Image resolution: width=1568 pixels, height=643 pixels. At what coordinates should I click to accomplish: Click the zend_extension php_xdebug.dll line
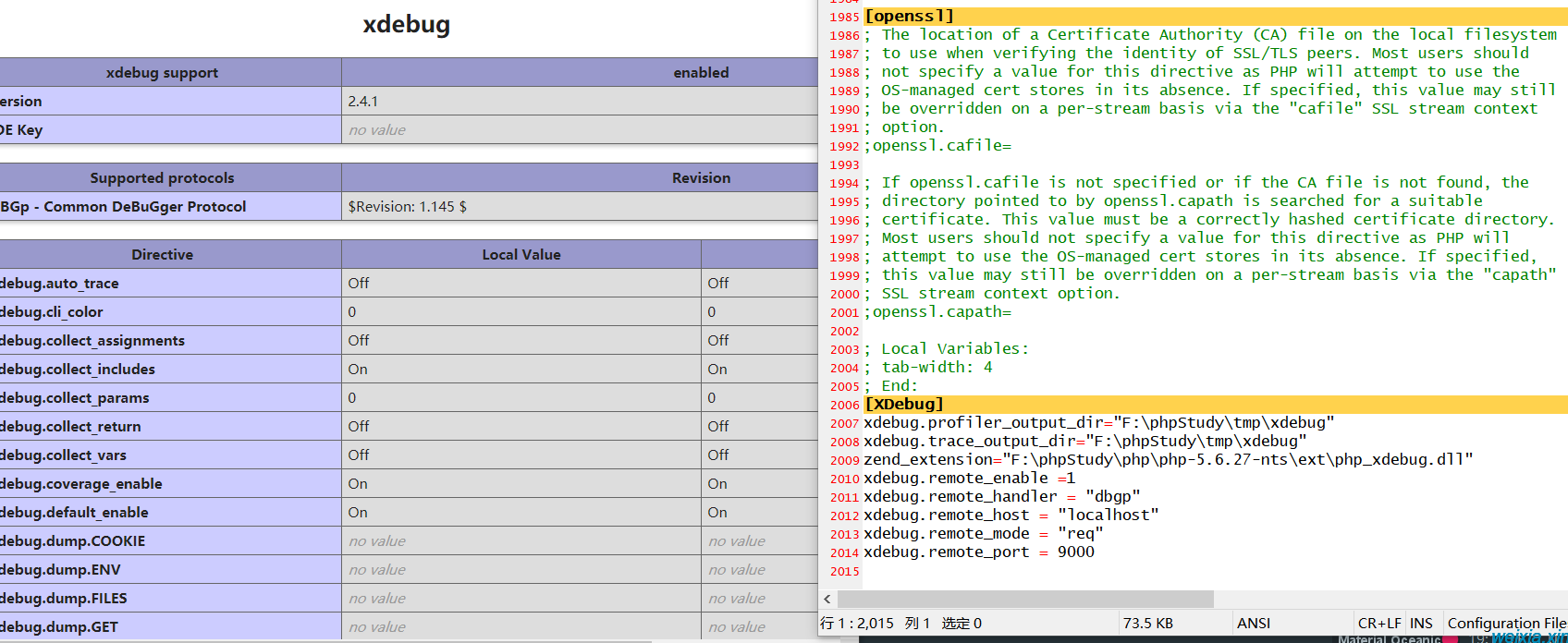coord(1169,460)
